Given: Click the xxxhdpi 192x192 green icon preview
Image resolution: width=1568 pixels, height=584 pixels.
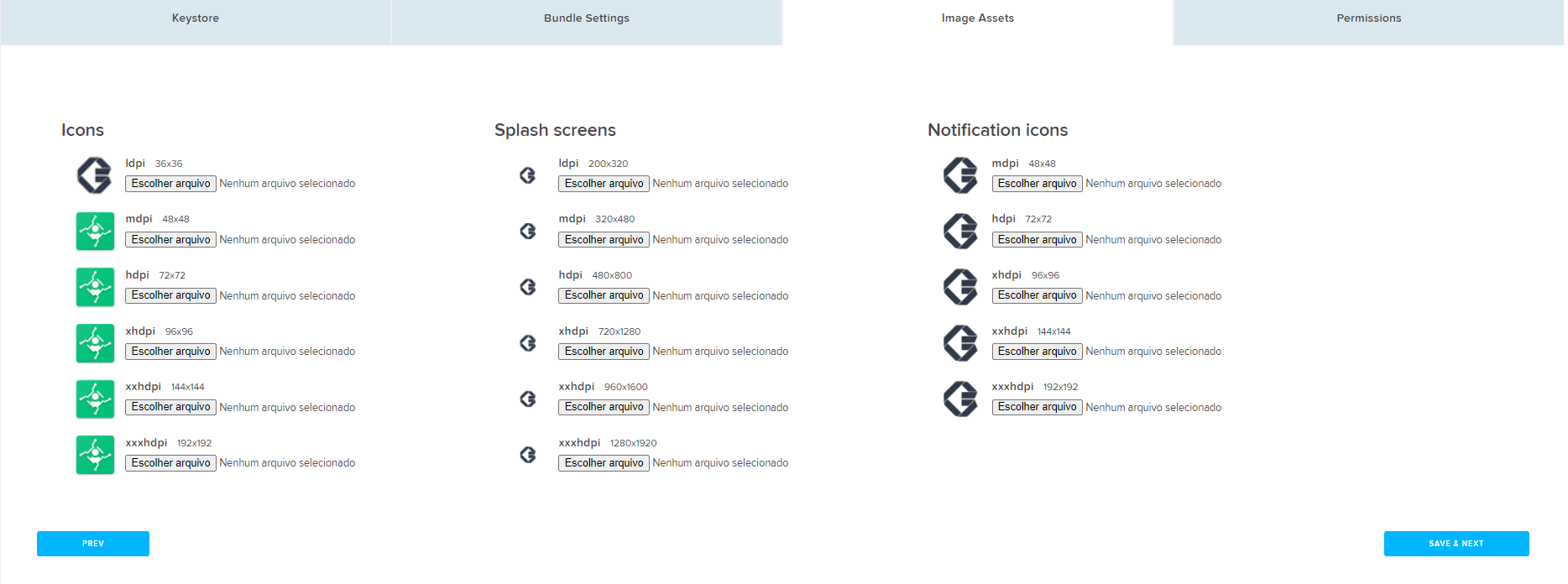Looking at the screenshot, I should click(95, 455).
